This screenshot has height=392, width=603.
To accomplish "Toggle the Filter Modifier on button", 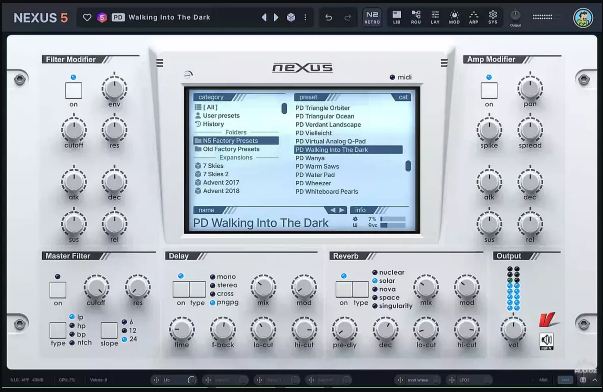I will point(73,91).
